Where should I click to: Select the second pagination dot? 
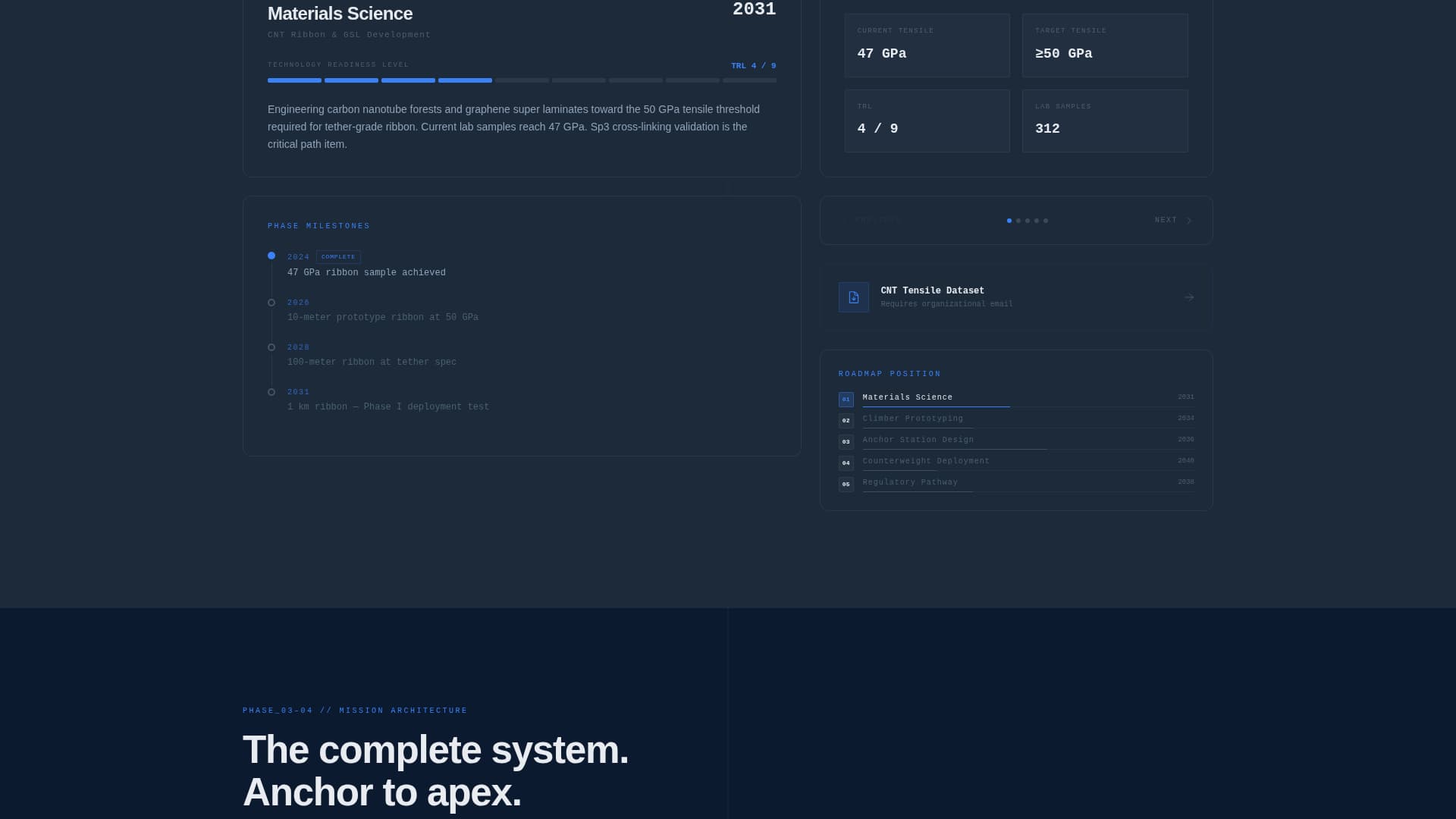click(x=1018, y=221)
